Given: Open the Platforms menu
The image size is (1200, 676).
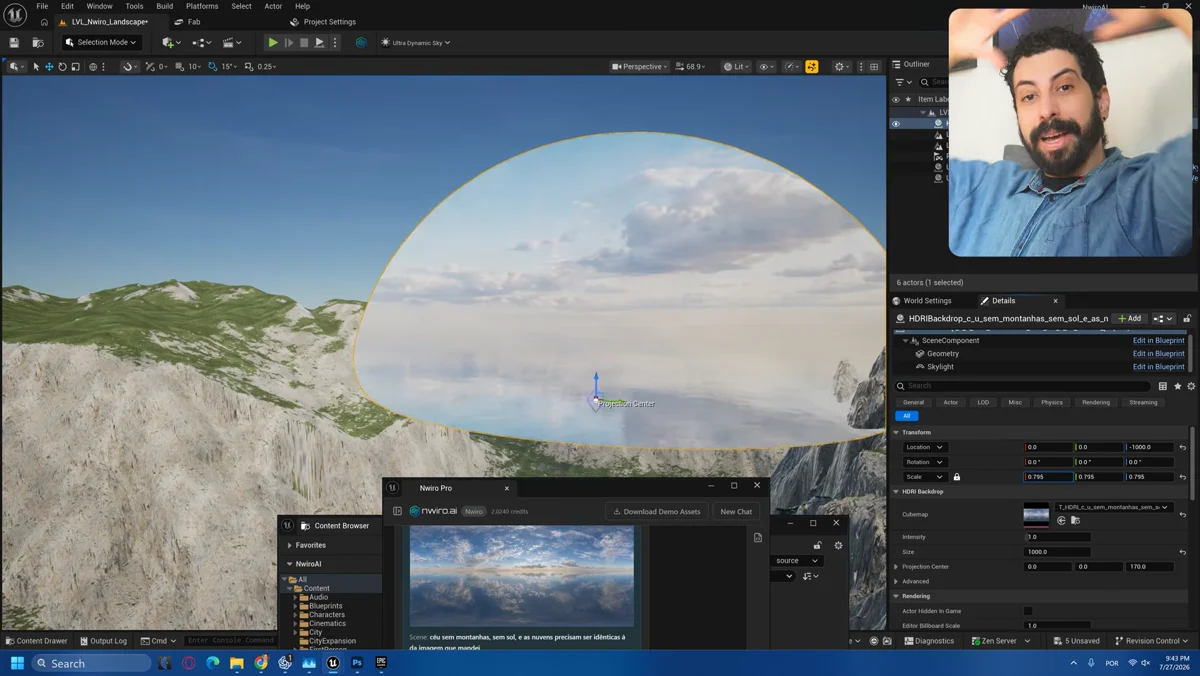Looking at the screenshot, I should click(202, 6).
